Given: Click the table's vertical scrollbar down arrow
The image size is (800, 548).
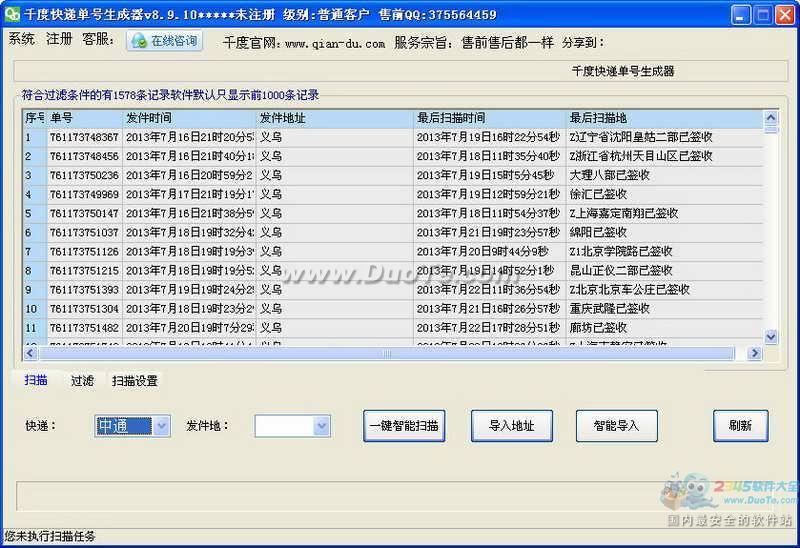Looking at the screenshot, I should pos(770,337).
